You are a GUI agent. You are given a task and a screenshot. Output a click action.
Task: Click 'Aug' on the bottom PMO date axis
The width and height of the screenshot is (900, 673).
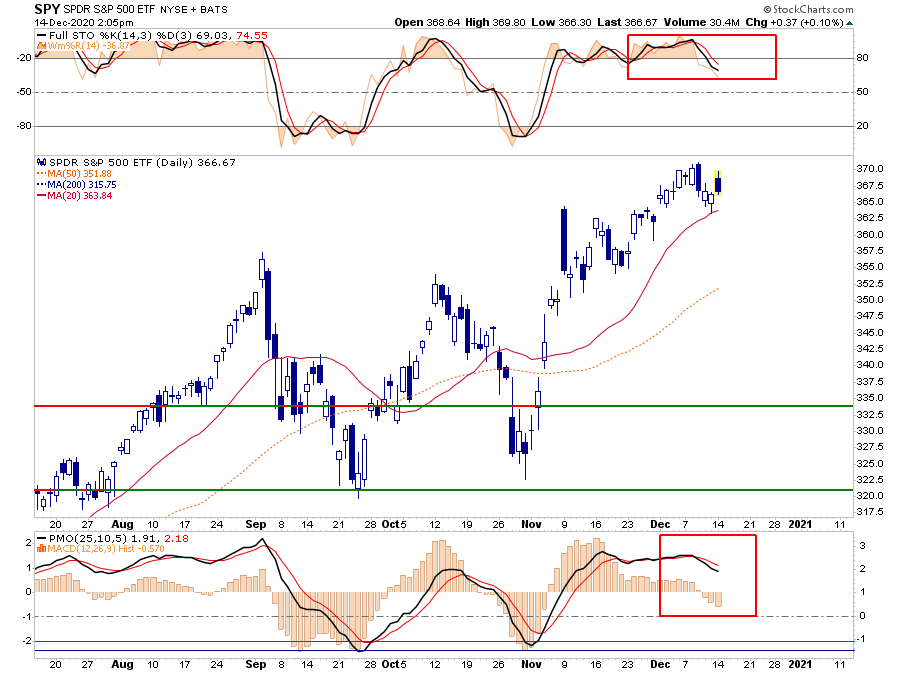point(122,664)
